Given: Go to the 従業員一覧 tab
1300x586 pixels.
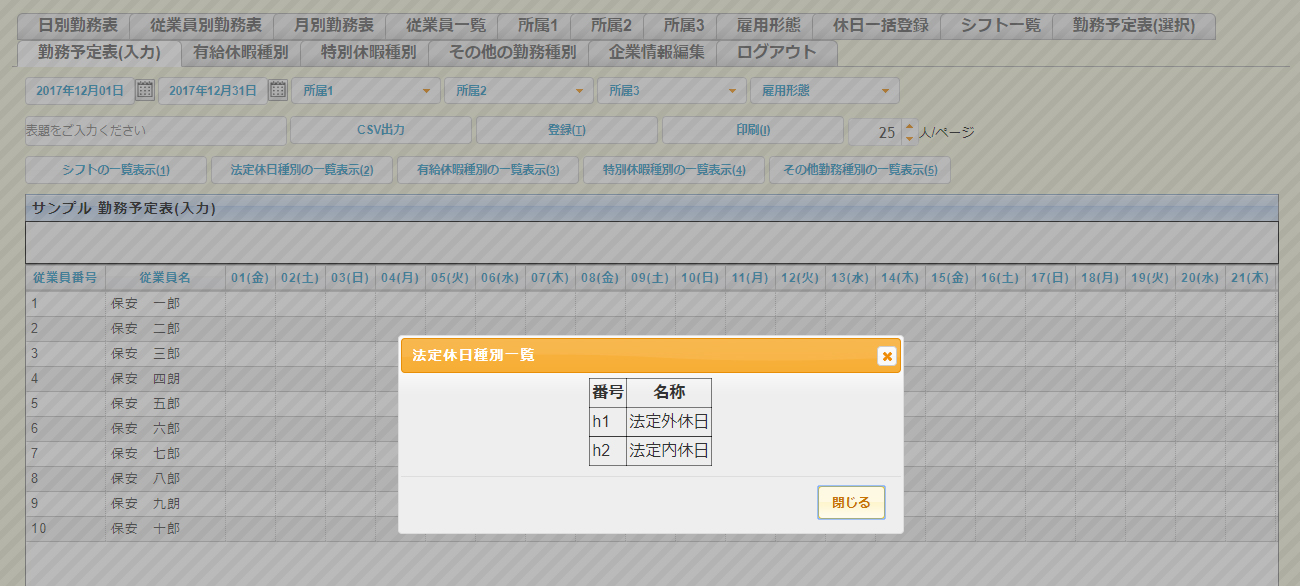Looking at the screenshot, I should pyautogui.click(x=446, y=26).
